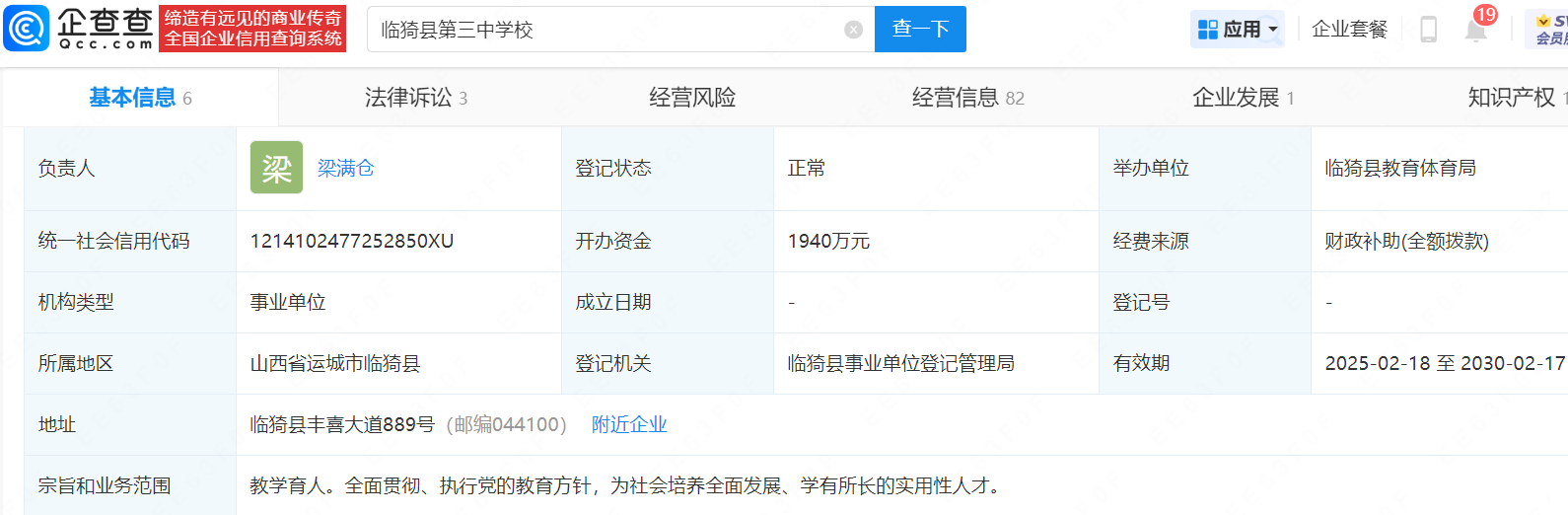This screenshot has width=1568, height=515.
Task: Click the green 梁 avatar icon
Action: click(276, 168)
